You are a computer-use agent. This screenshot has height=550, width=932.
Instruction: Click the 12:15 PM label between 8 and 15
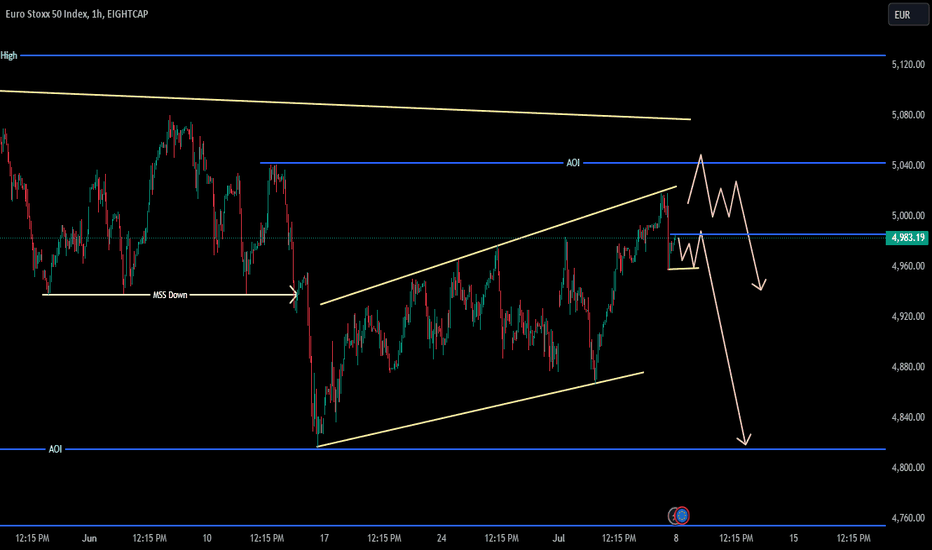(x=736, y=539)
